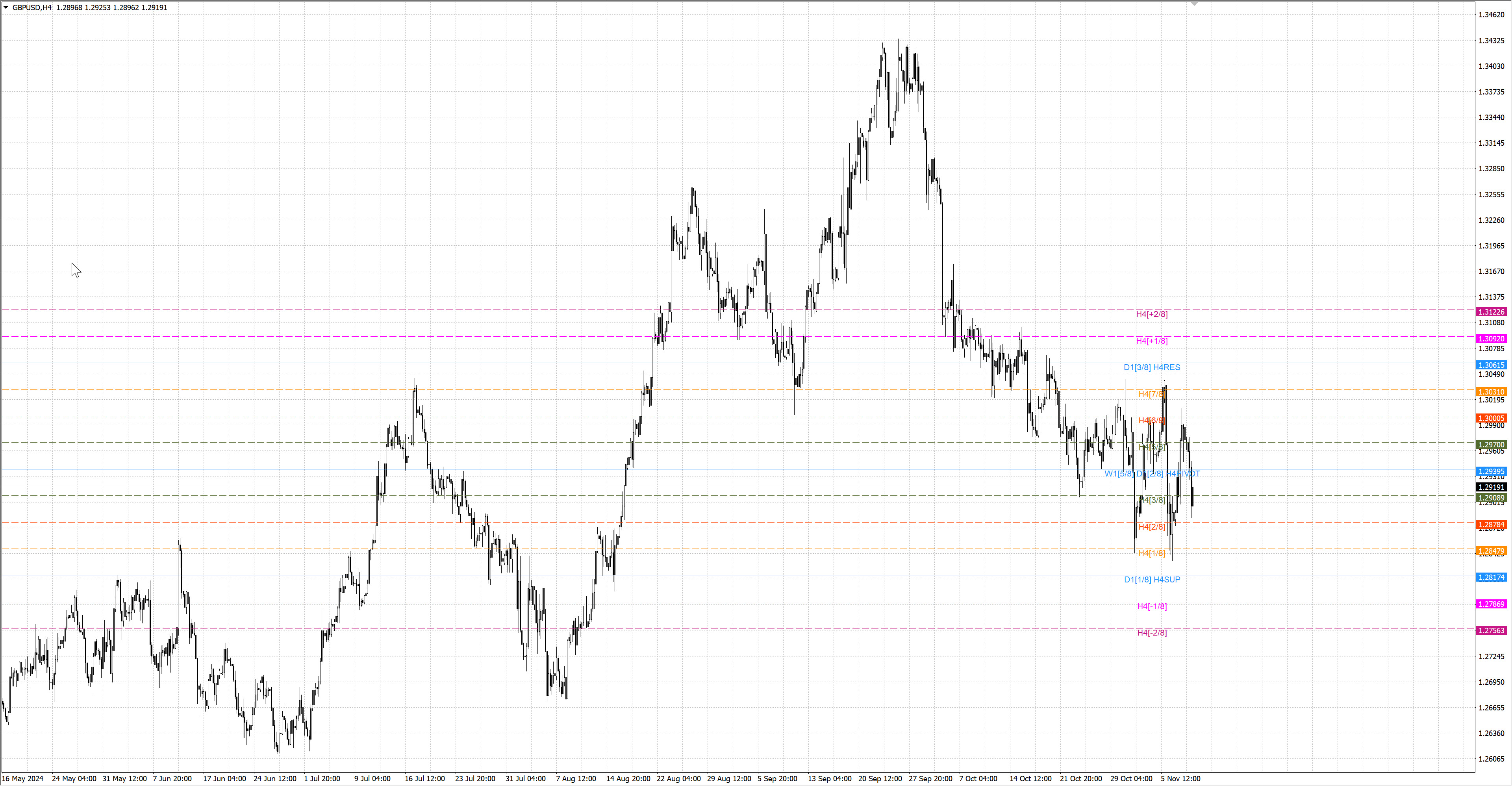
Task: Click the green 1.29700 price tag
Action: (1491, 445)
